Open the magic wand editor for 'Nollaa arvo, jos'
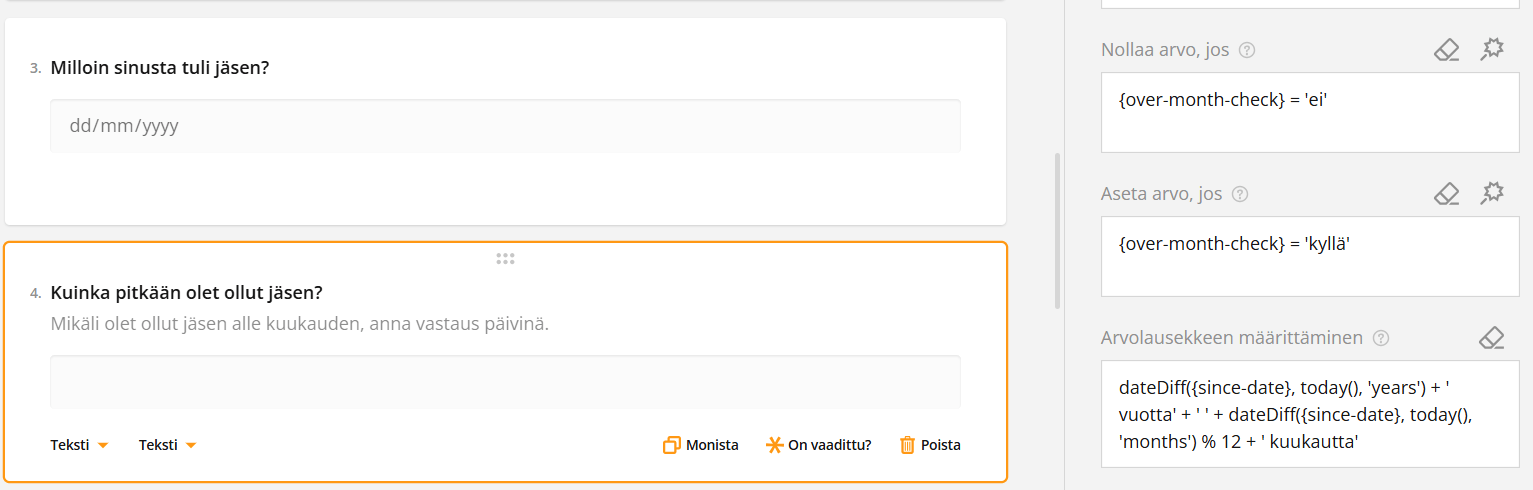Viewport: 1533px width, 490px height. [1492, 49]
